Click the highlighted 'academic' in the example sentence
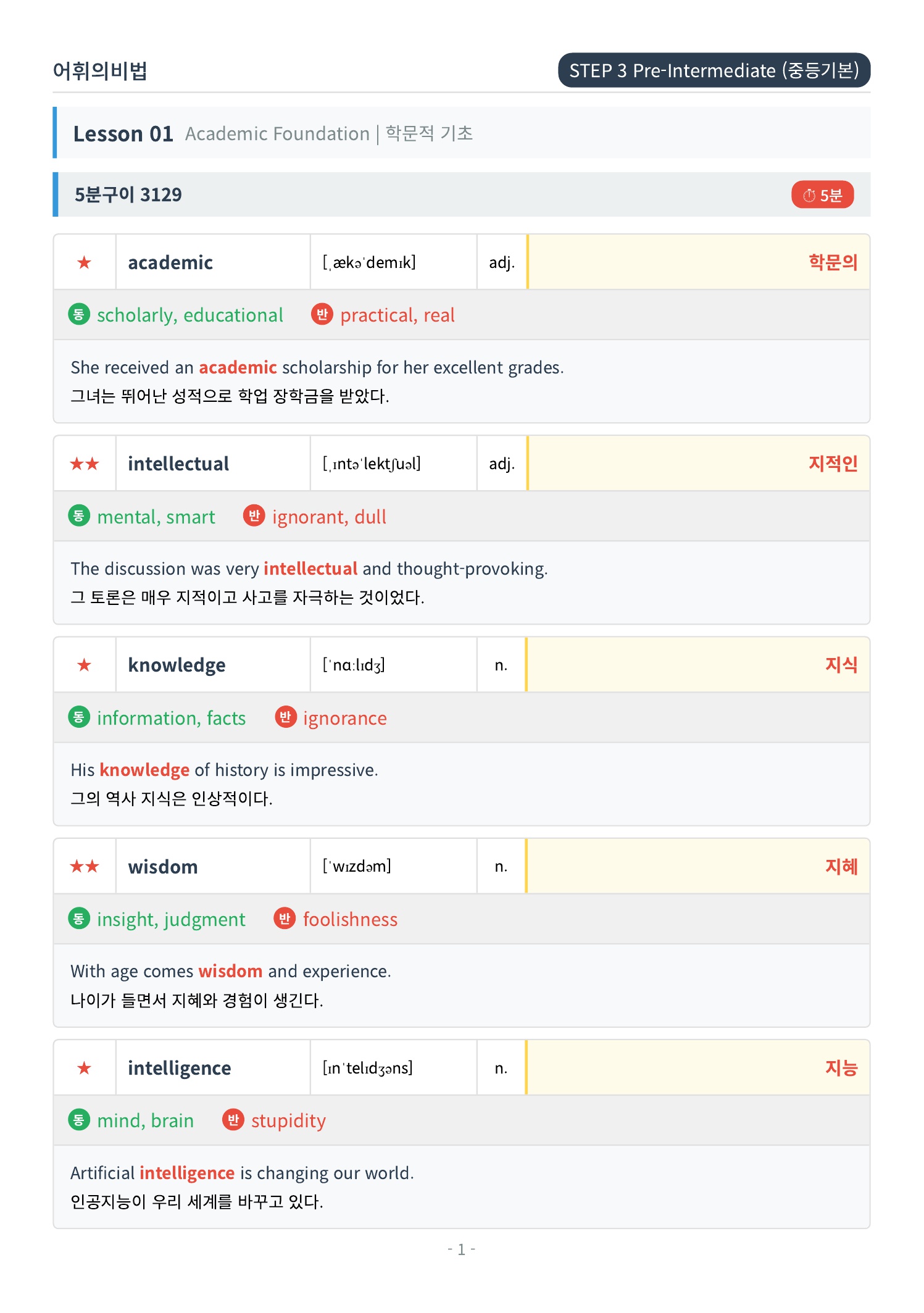Screen dimensions: 924x1313 click(238, 367)
